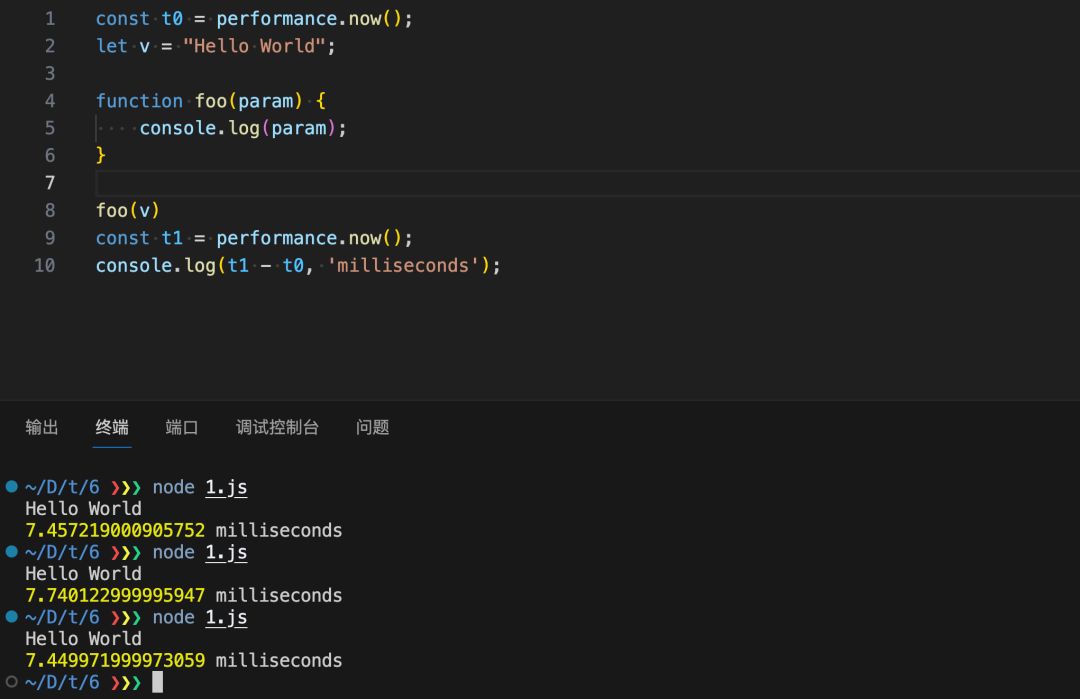Click line number 7 in the gutter

click(49, 183)
